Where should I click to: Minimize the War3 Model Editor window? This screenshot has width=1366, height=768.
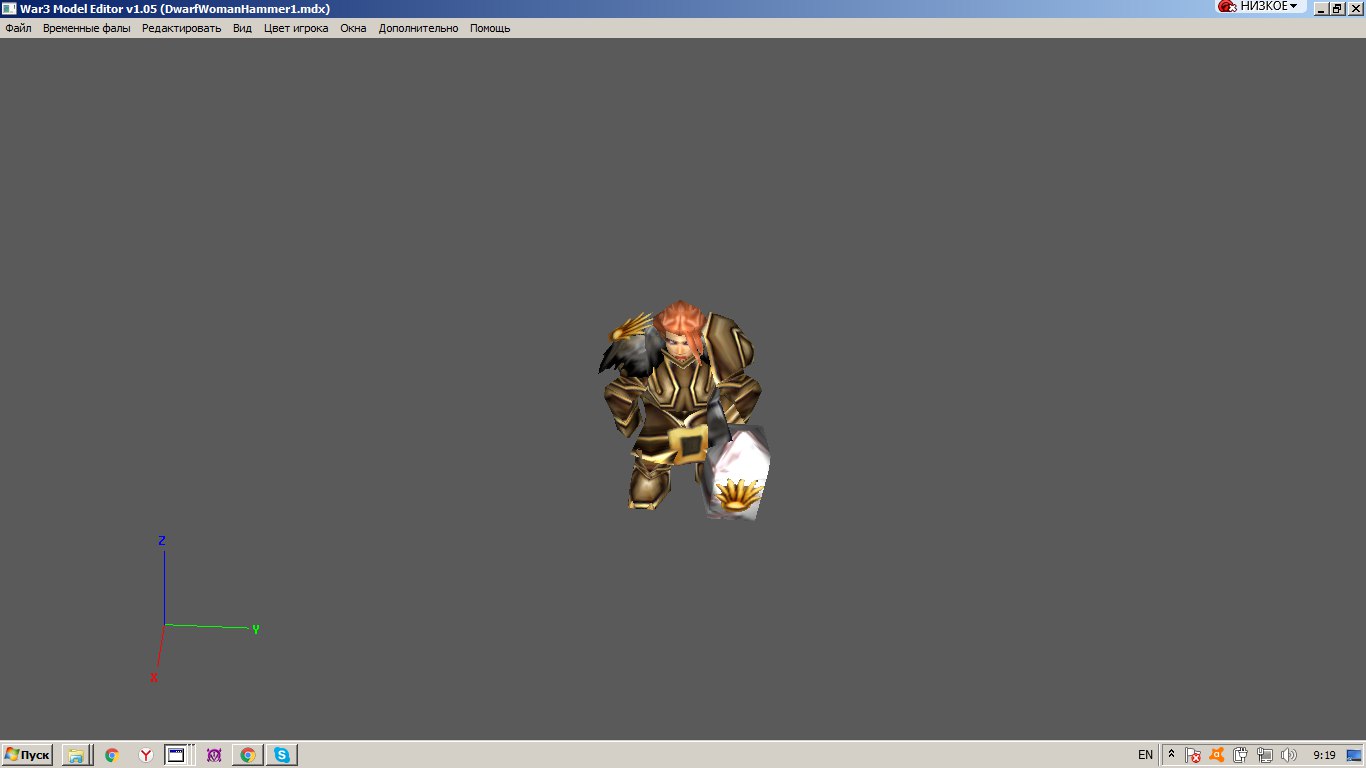[1321, 8]
